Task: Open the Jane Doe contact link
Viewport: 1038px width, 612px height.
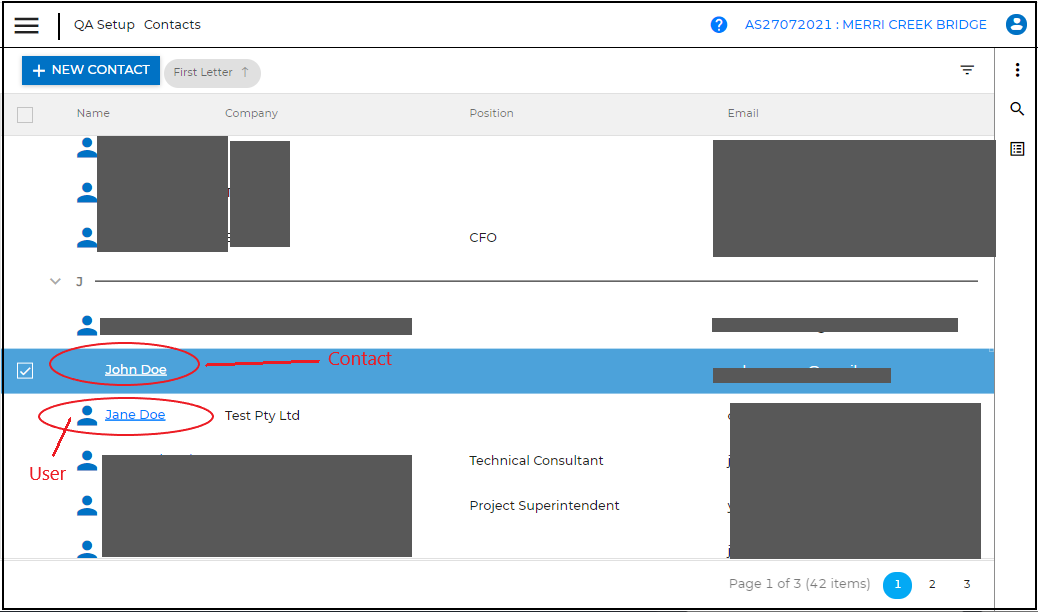Action: [x=135, y=415]
